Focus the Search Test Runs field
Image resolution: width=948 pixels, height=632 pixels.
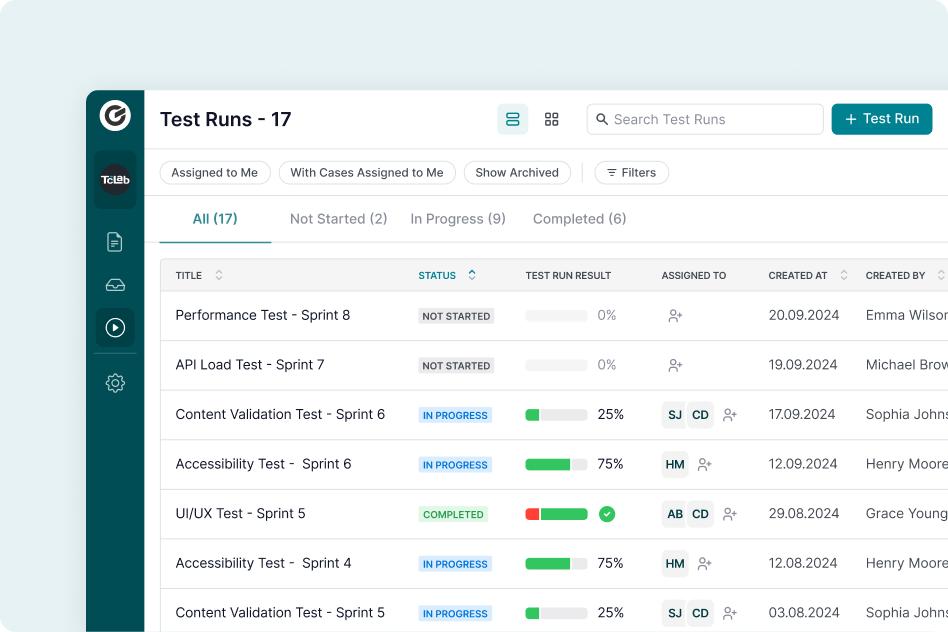pyautogui.click(x=705, y=119)
